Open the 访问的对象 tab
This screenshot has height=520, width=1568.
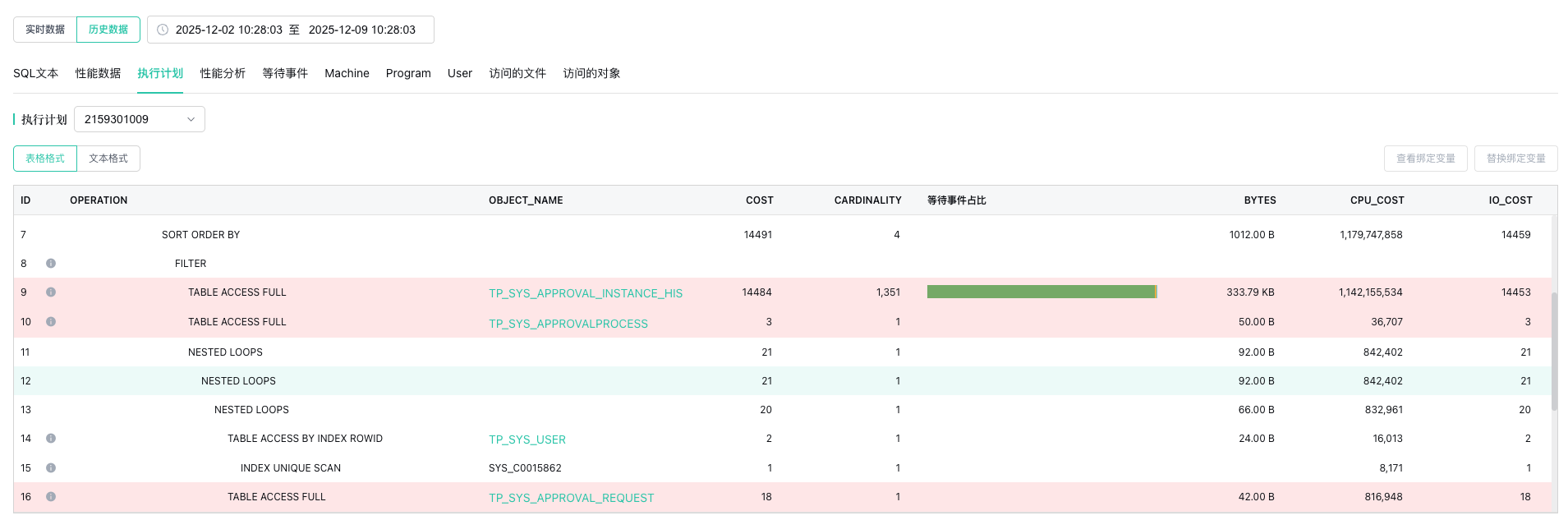(x=591, y=73)
